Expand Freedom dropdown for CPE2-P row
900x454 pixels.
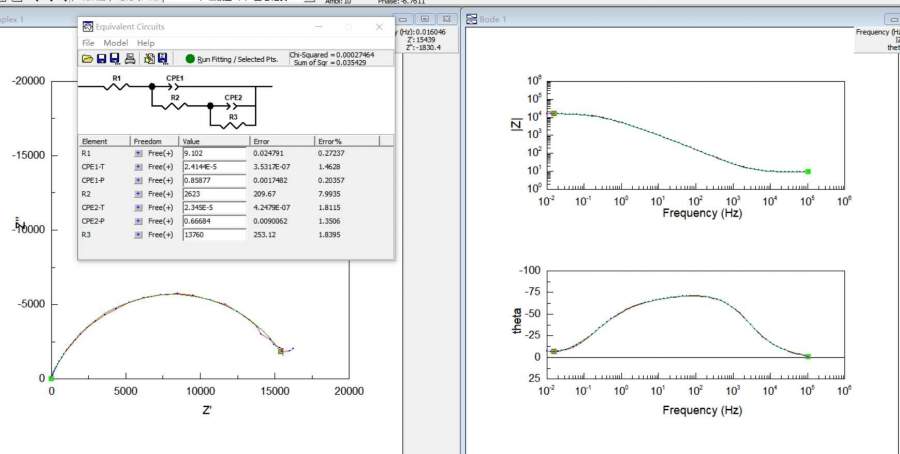pos(138,221)
